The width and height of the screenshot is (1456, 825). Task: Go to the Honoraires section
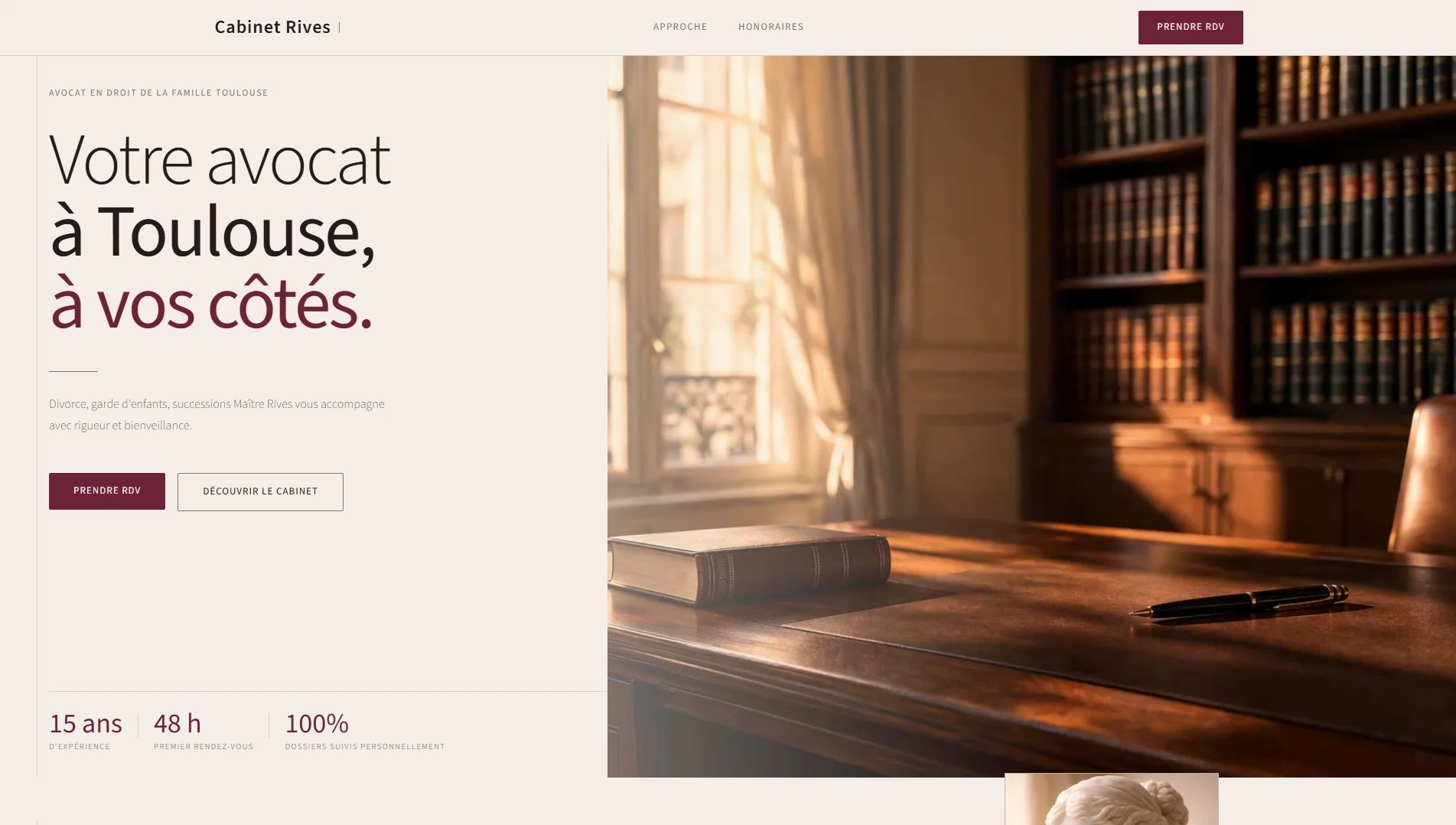pos(770,27)
